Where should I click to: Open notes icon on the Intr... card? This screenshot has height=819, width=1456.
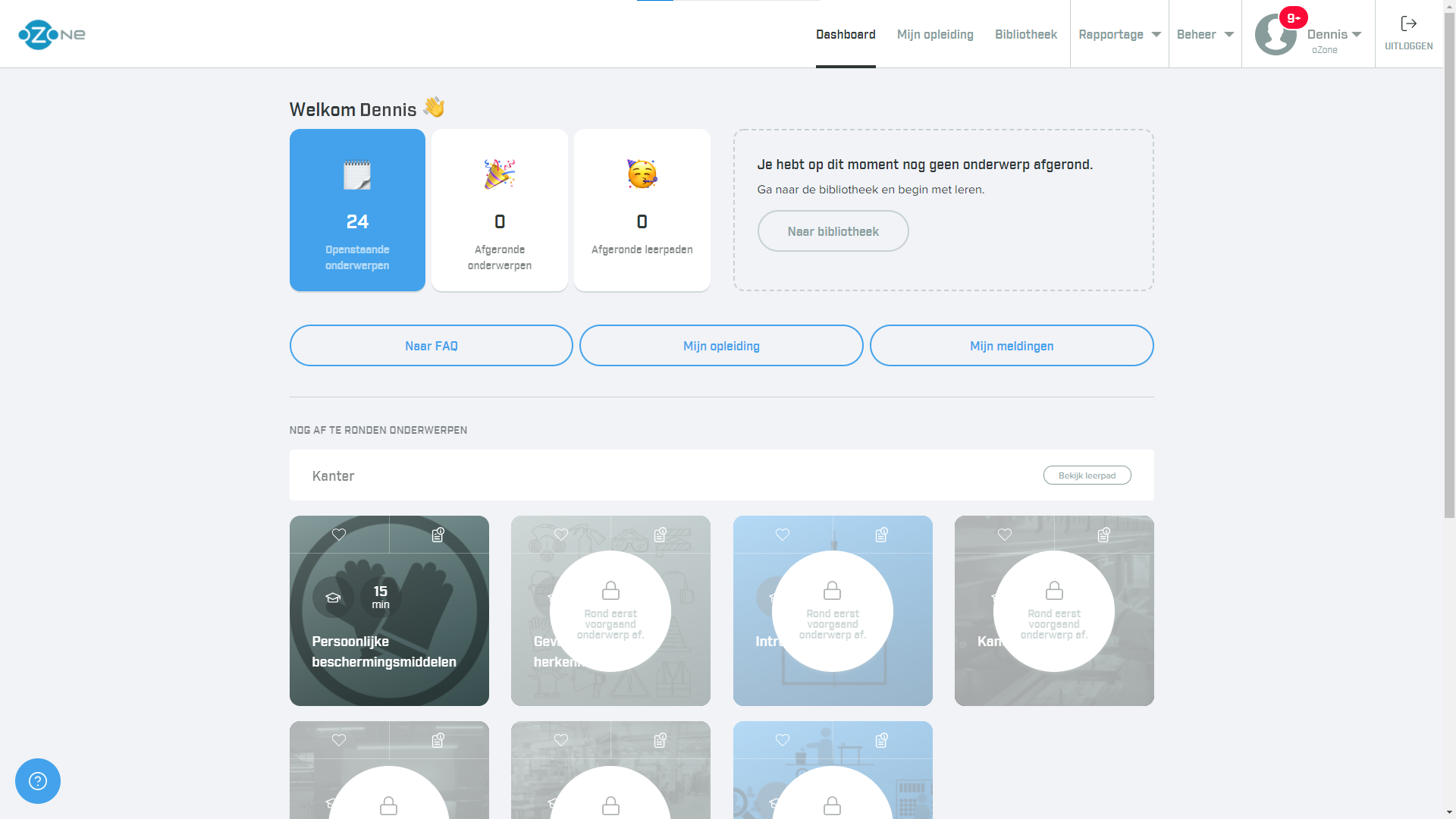pyautogui.click(x=882, y=535)
